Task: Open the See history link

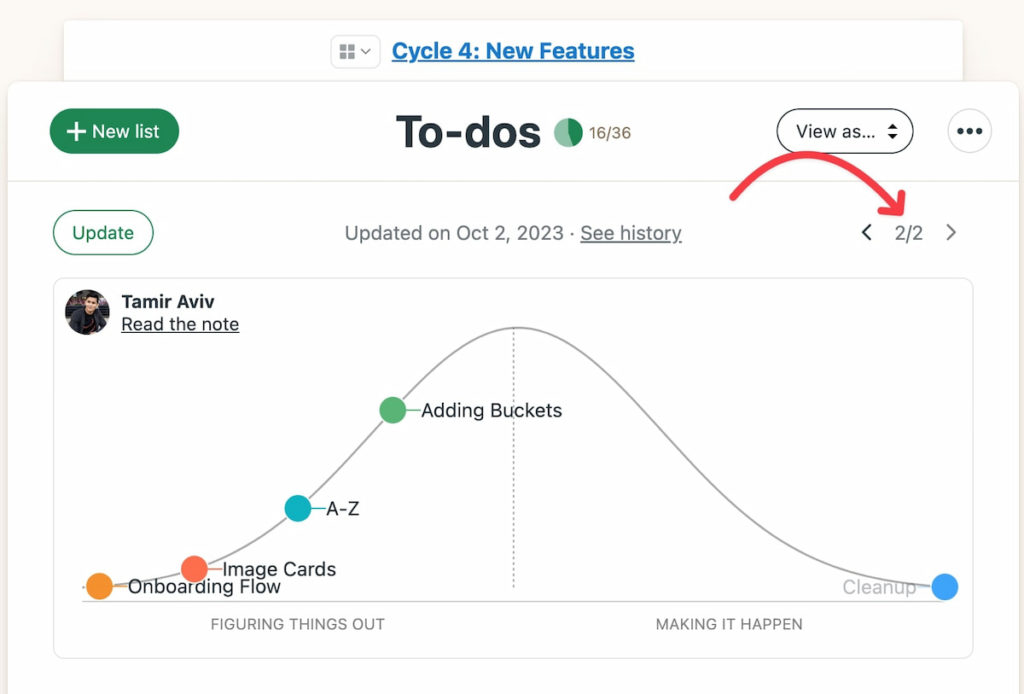Action: 631,233
